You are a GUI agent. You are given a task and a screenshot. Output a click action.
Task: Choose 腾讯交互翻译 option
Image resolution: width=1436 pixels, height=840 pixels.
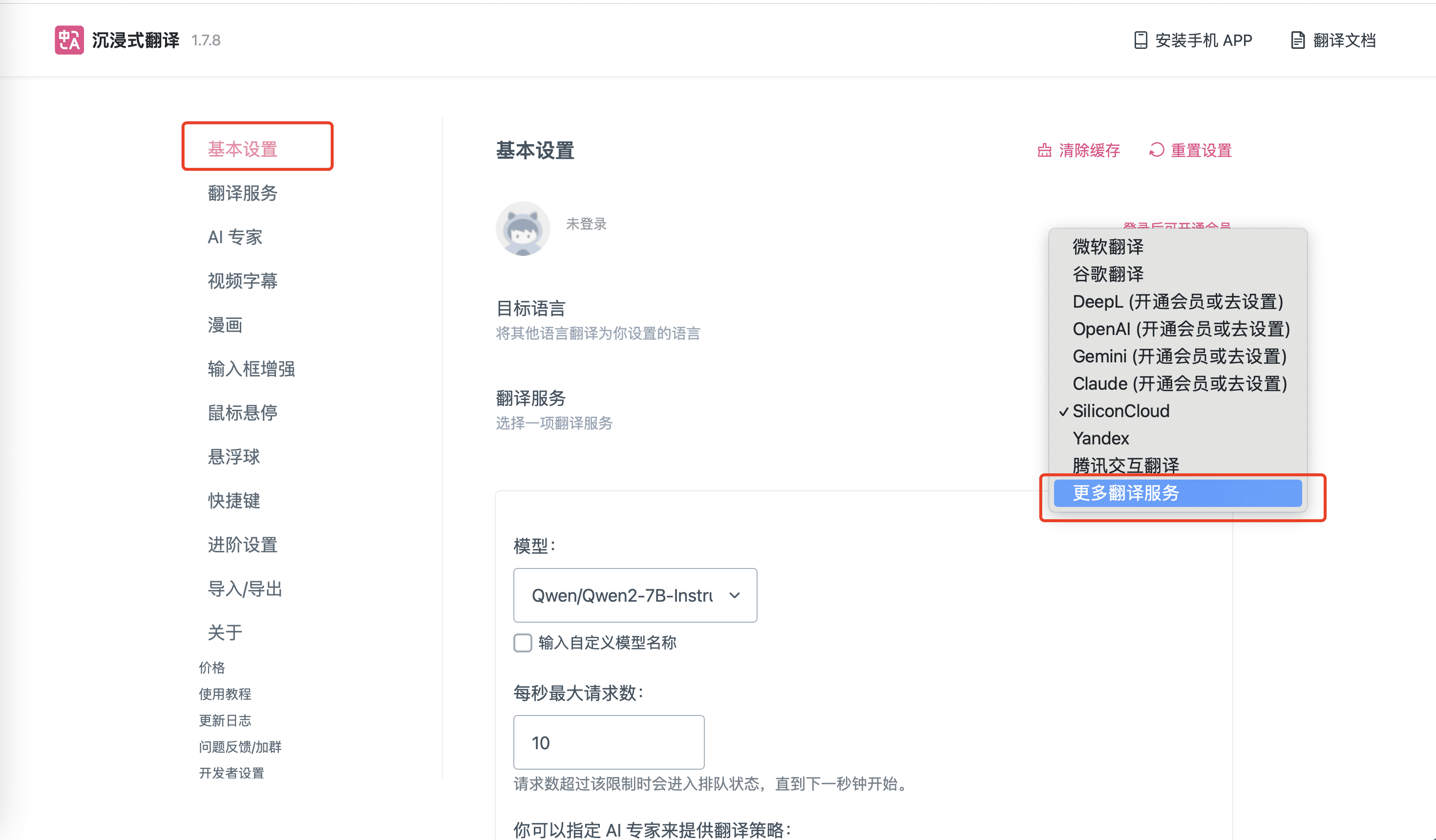(1177, 465)
